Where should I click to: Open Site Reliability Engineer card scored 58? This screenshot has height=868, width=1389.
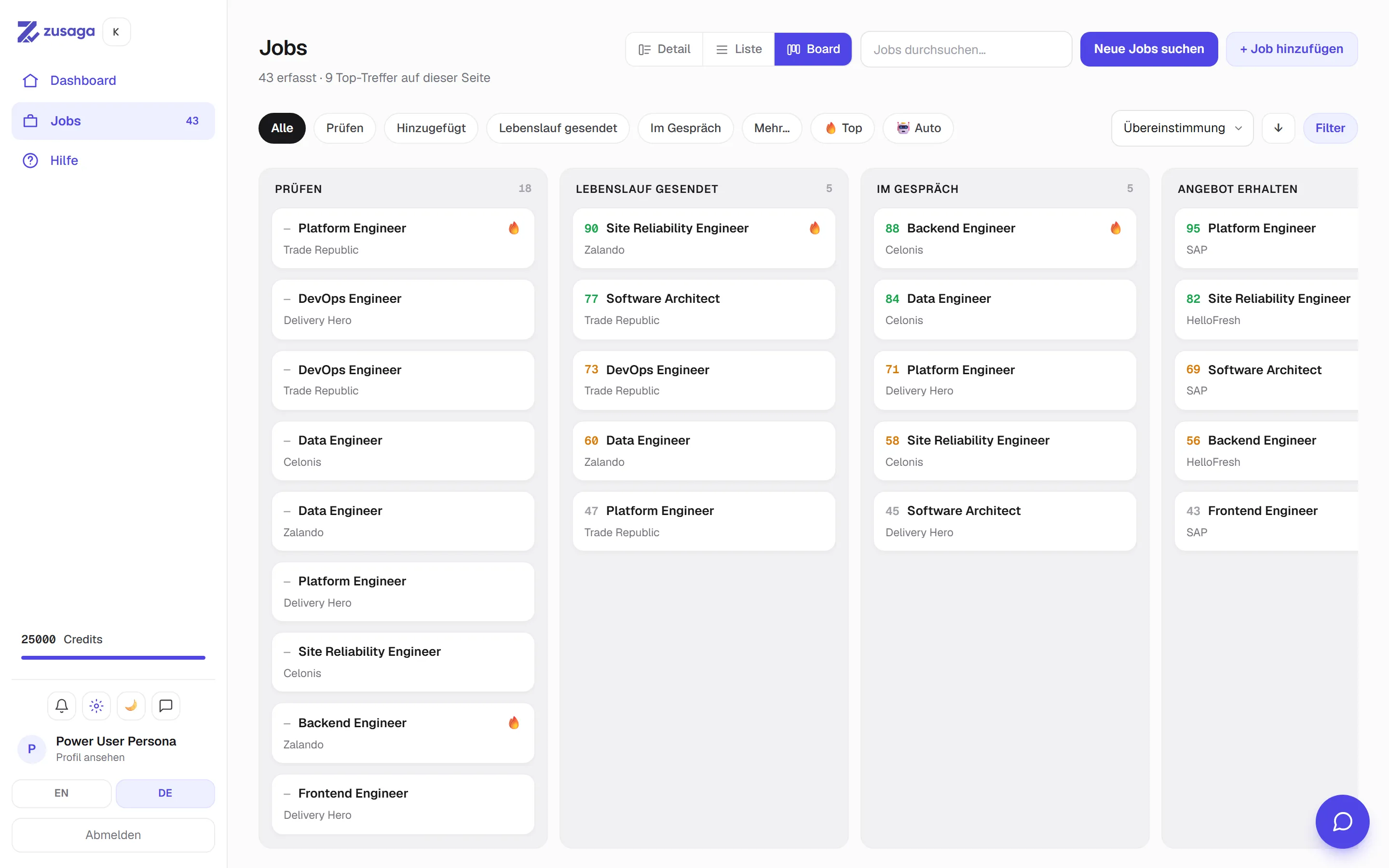tap(1005, 451)
